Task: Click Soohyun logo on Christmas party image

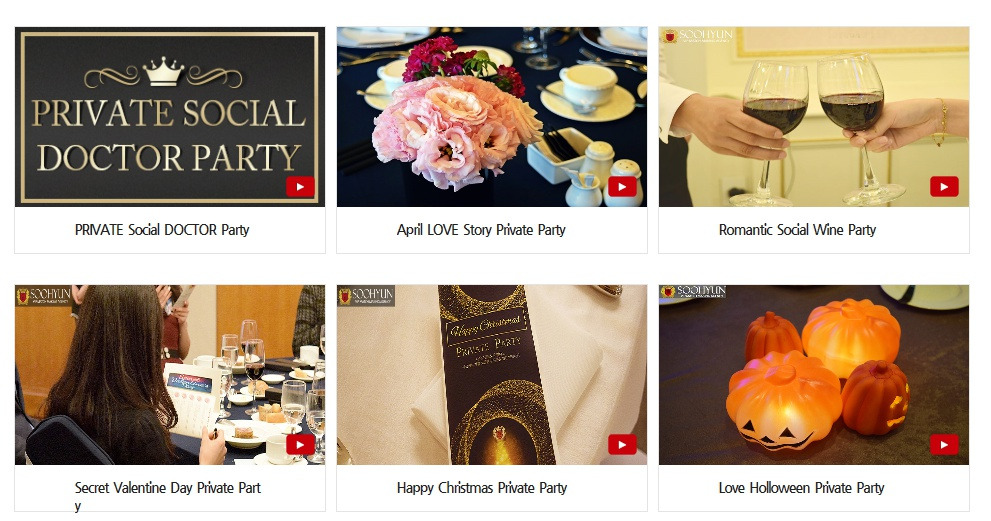Action: coord(366,295)
